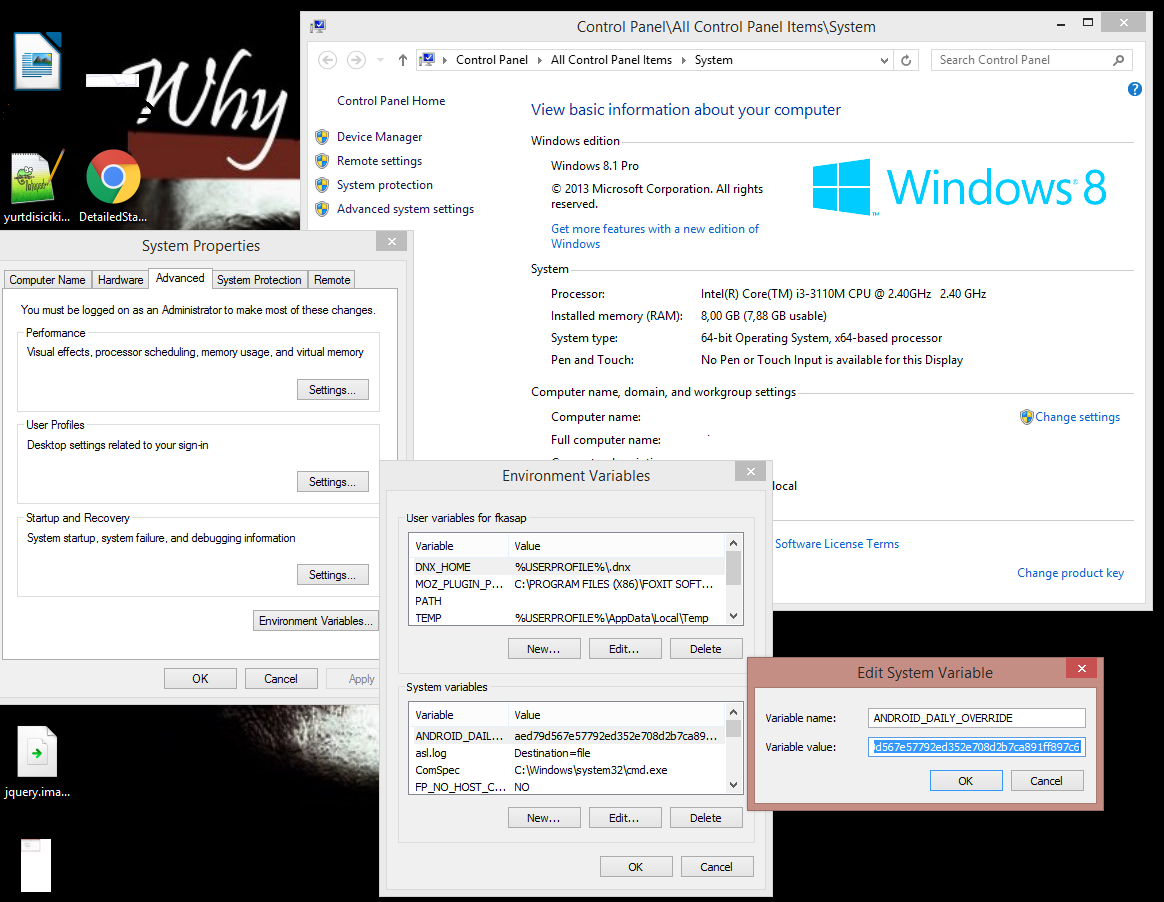This screenshot has width=1164, height=902.
Task: Click Edit... under System variables
Action: click(624, 818)
